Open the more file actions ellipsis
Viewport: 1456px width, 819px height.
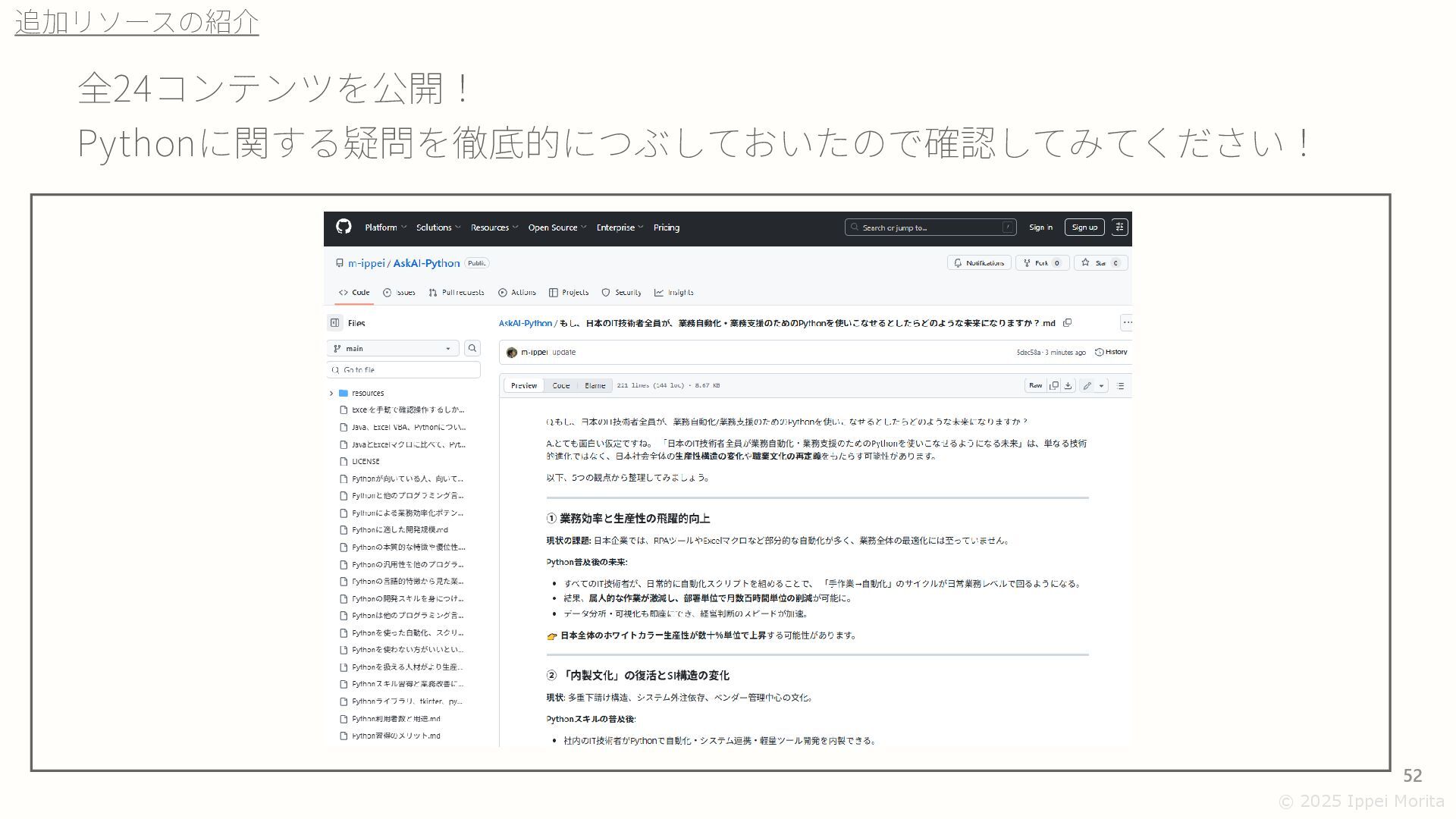pos(1127,323)
